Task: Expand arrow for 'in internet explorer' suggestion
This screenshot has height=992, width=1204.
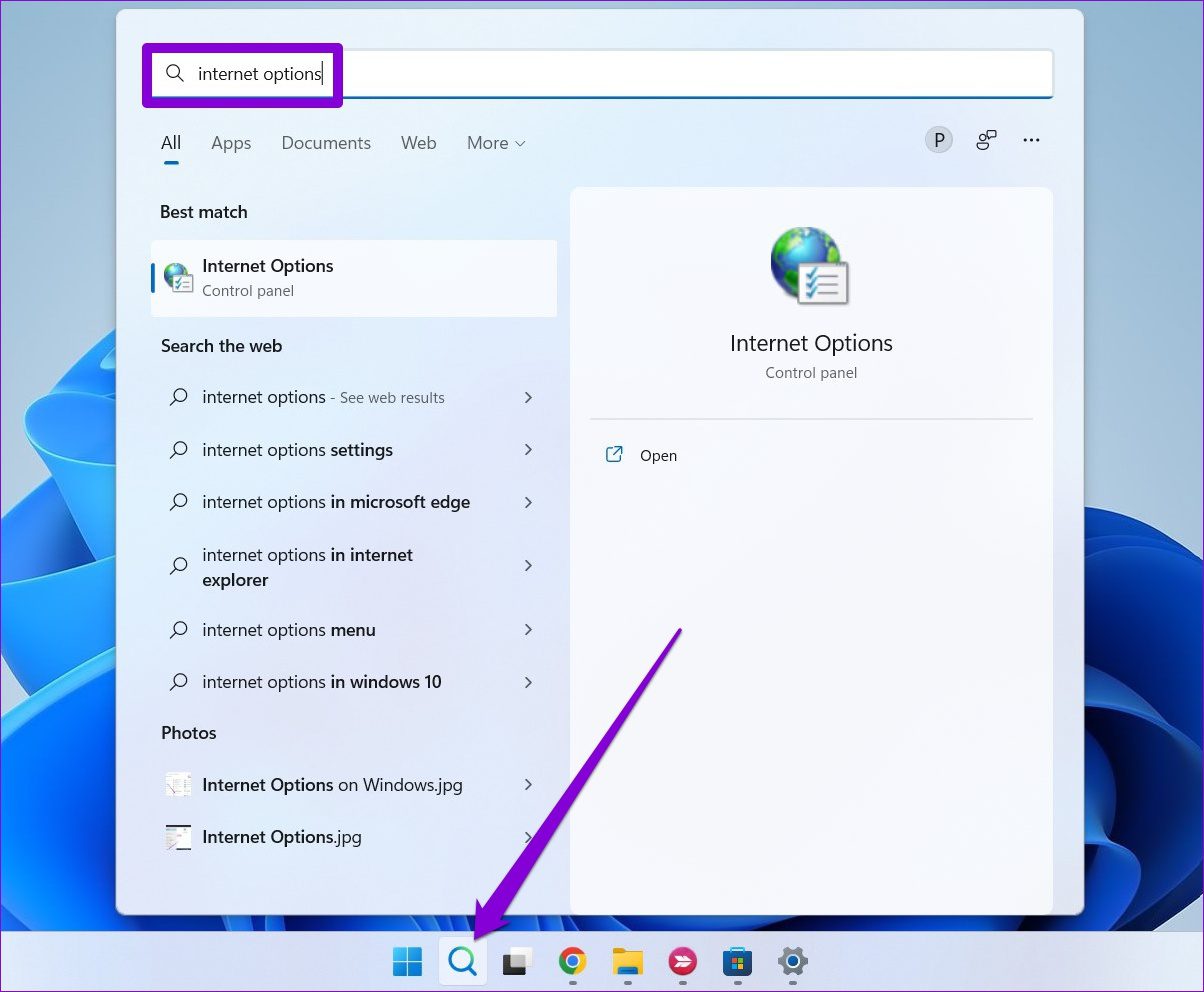Action: [x=528, y=566]
